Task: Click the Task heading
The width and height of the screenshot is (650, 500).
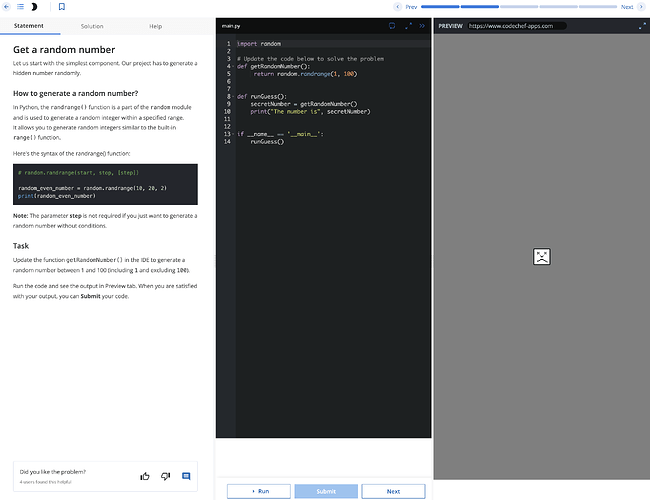Action: [21, 246]
